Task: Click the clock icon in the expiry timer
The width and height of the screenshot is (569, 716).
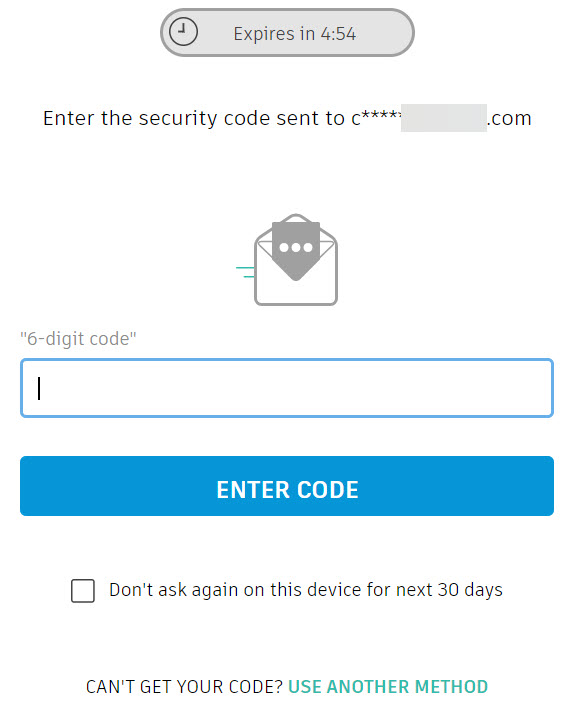Action: click(x=183, y=32)
